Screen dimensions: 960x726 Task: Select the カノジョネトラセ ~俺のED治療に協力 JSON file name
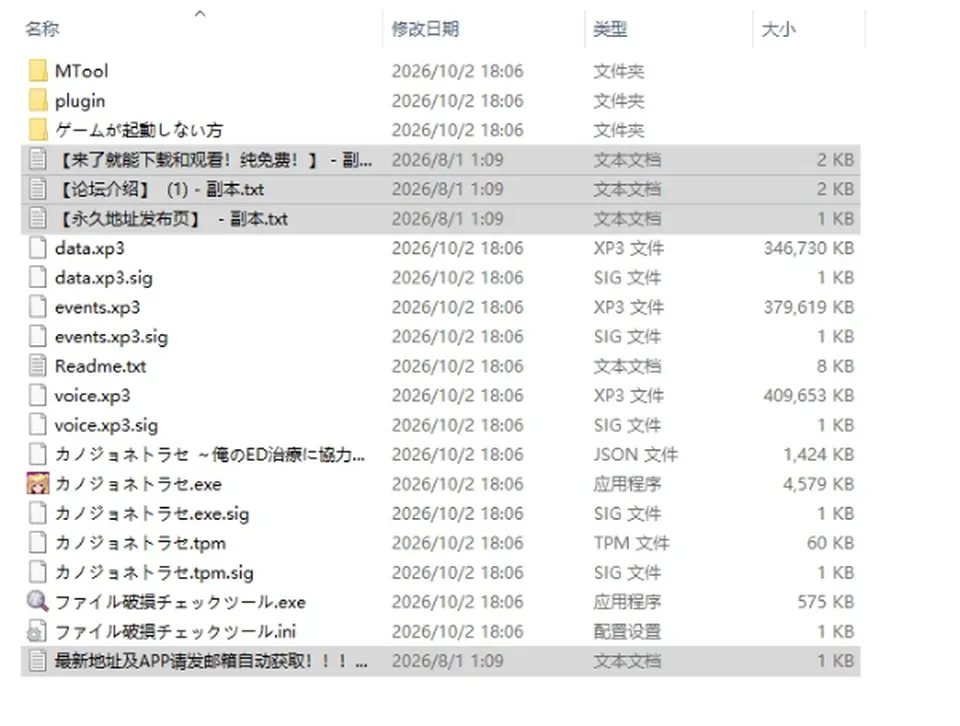pos(210,454)
